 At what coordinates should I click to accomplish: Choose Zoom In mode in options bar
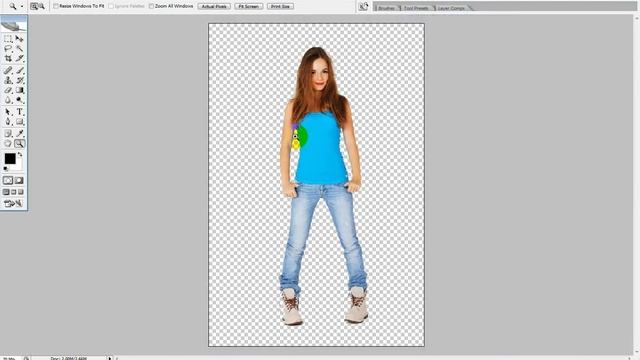tap(34, 6)
